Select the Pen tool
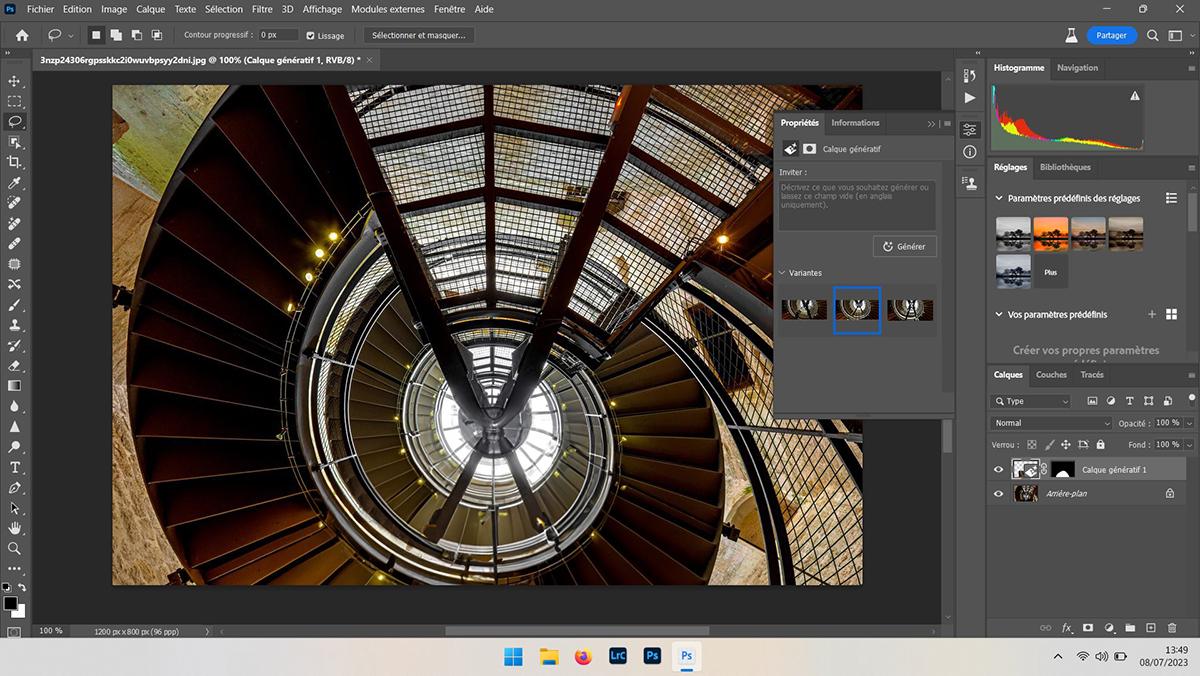Viewport: 1200px width, 676px height. pos(14,487)
